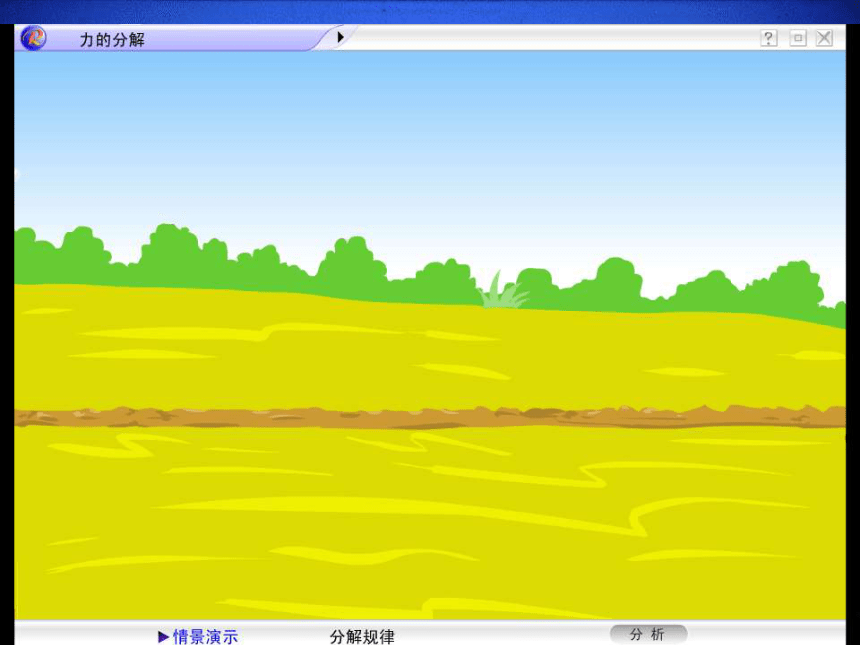Close the 力的分解 window

click(x=824, y=38)
